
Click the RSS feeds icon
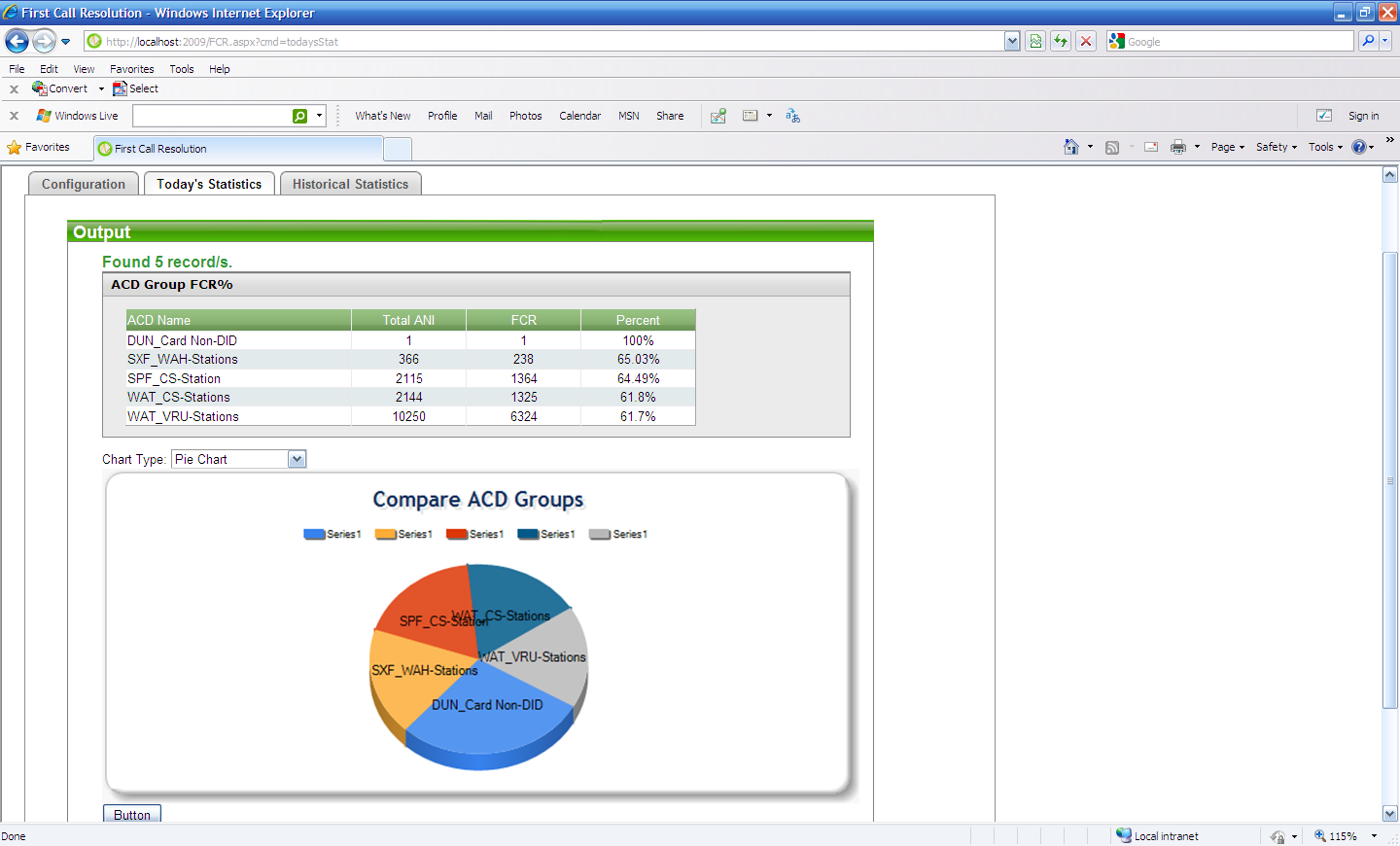pos(1112,148)
